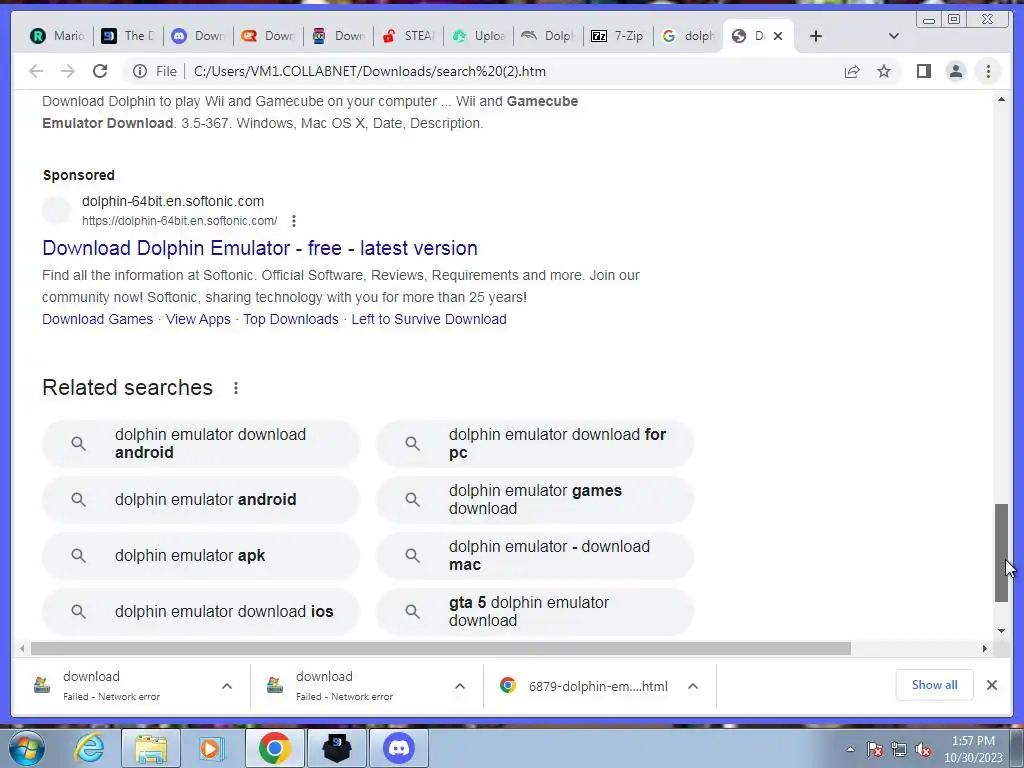This screenshot has width=1024, height=768.
Task: Open Chrome three-dot menu
Action: click(988, 71)
